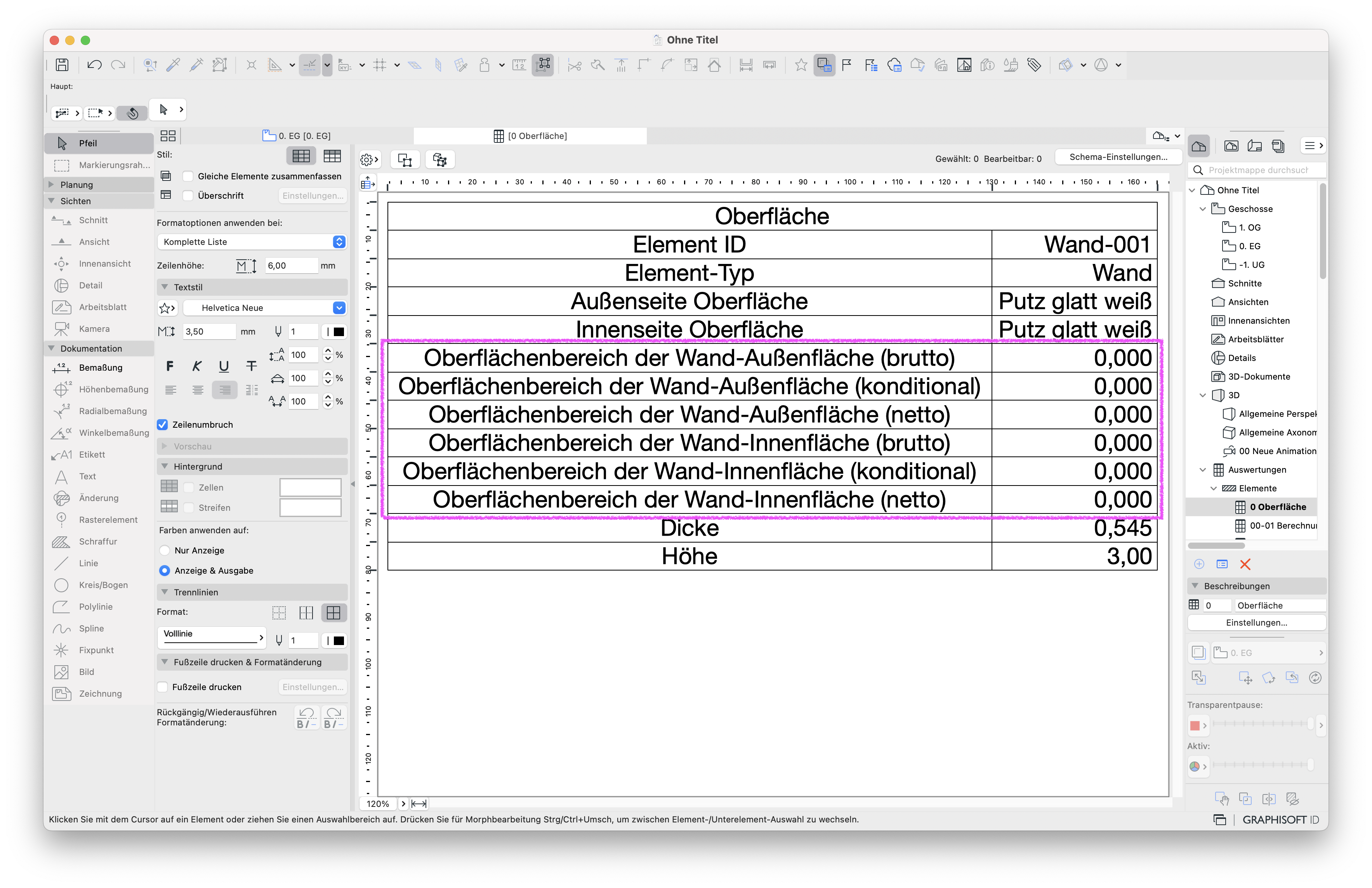Select Nur Anzeige radio button
This screenshot has height=888, width=1372.
click(165, 550)
